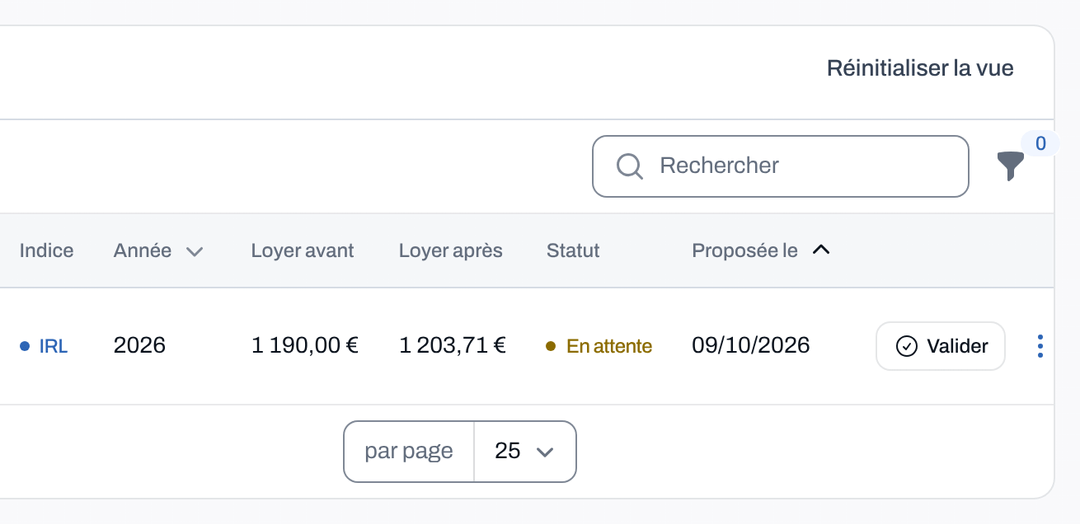Click Réinitialiser la vue
This screenshot has height=524, width=1080.
(920, 68)
